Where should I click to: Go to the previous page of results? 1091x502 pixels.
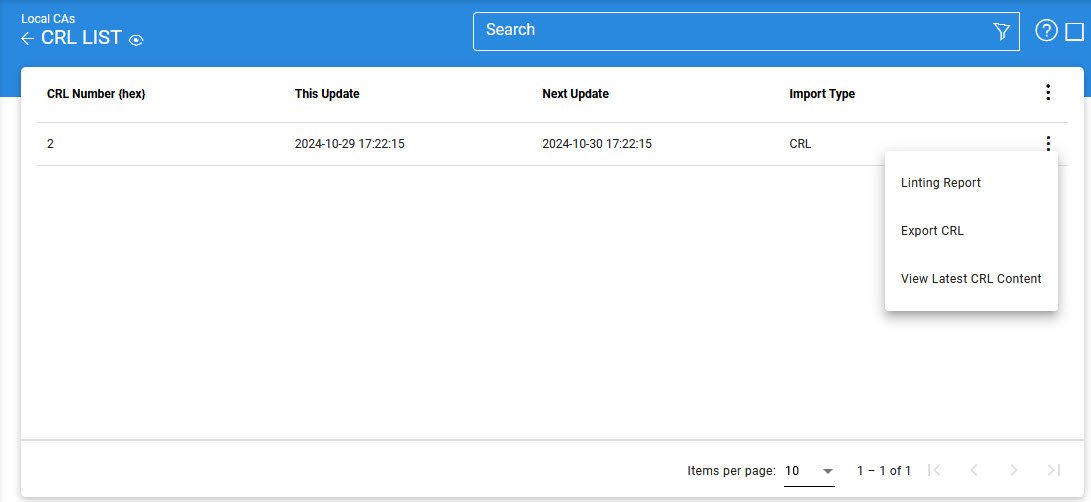[974, 470]
